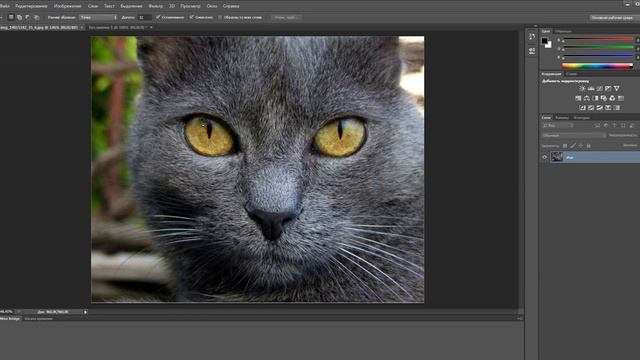
Task: Choose Add to Selection mode
Action: tap(19, 17)
